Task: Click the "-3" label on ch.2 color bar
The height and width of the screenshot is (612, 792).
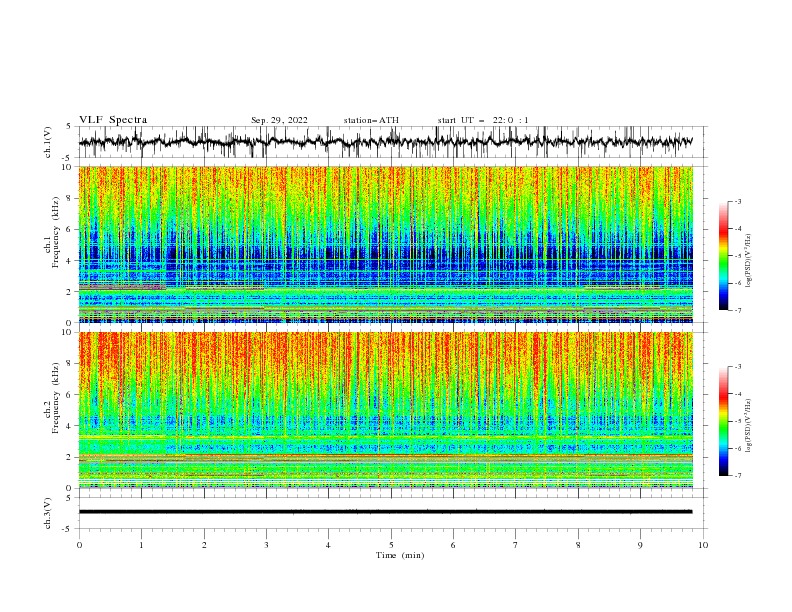Action: (x=737, y=367)
